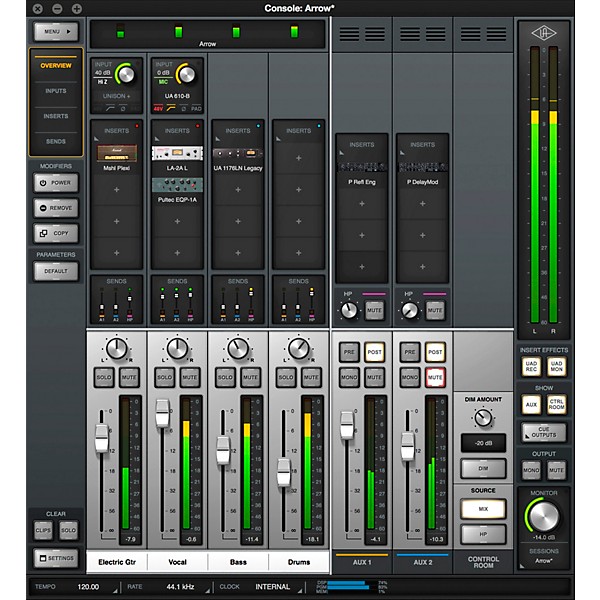Mute the Vocal channel
This screenshot has height=600, width=600.
pos(190,377)
